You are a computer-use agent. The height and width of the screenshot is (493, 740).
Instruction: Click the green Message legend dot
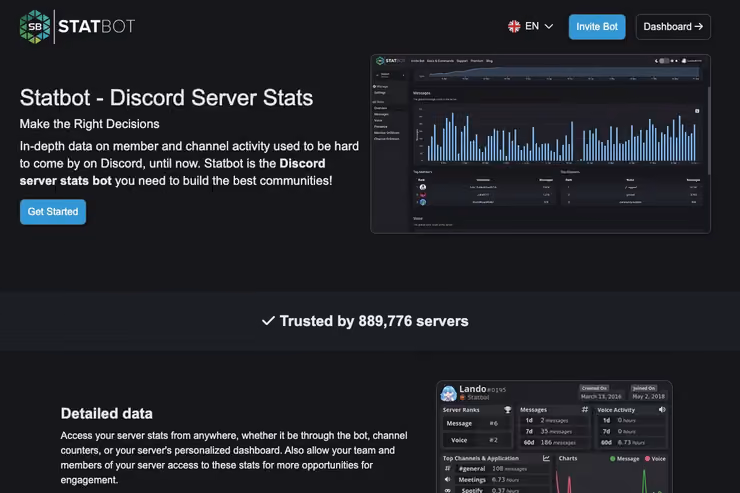coord(613,459)
